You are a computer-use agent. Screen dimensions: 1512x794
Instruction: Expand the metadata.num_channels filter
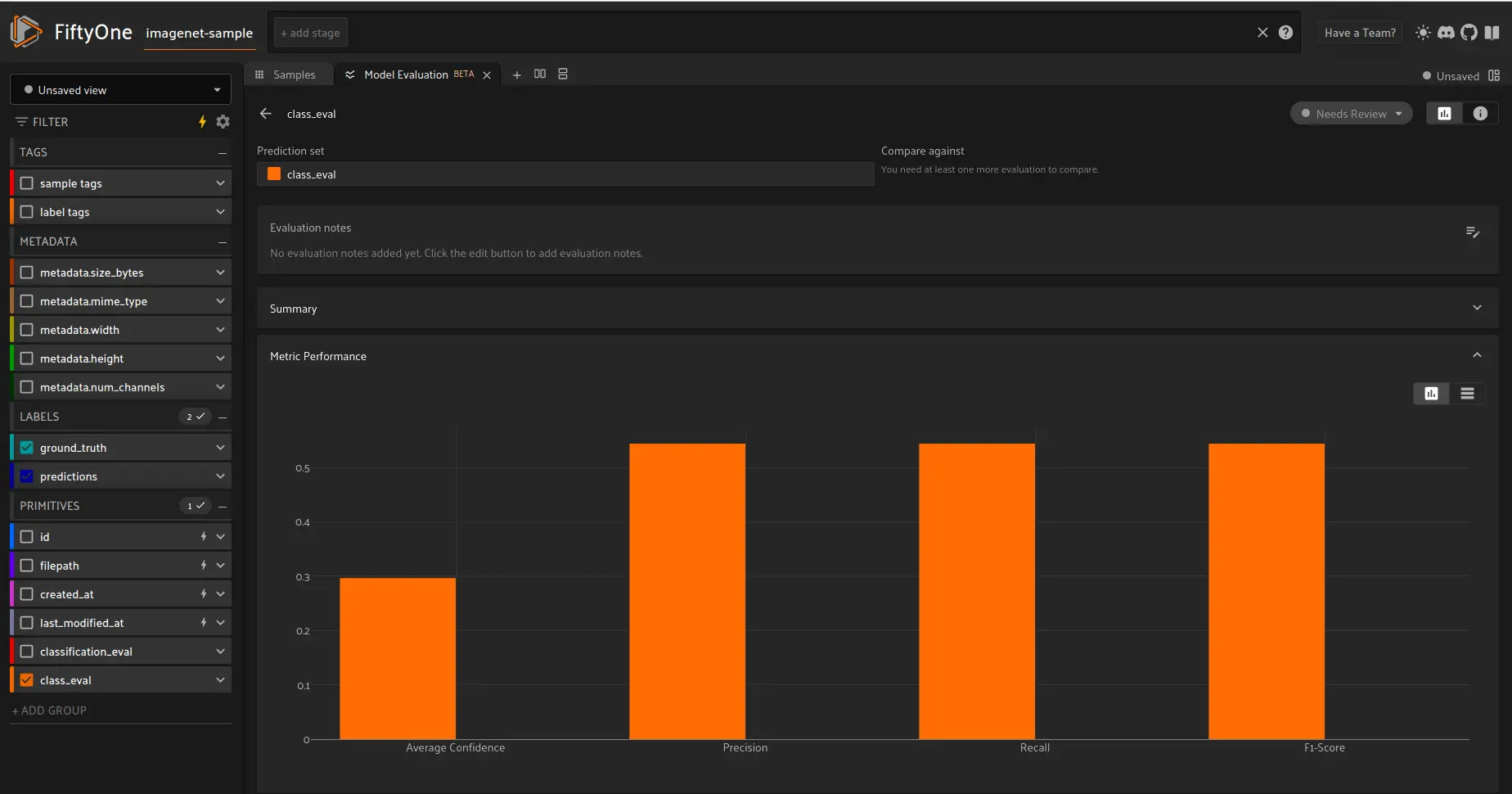pos(220,387)
